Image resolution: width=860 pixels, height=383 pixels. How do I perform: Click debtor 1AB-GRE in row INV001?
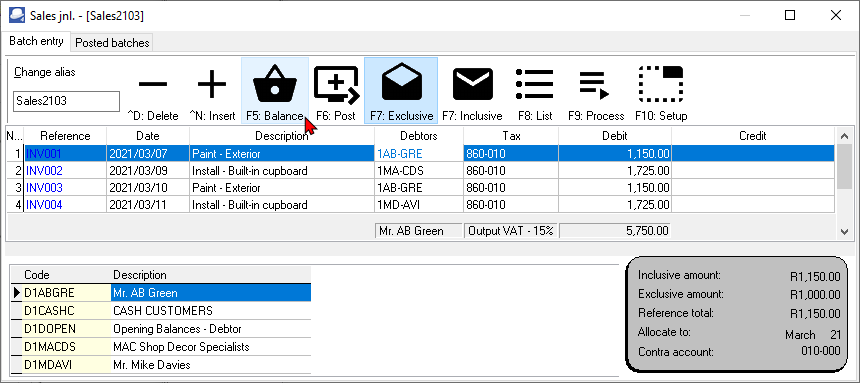point(419,154)
